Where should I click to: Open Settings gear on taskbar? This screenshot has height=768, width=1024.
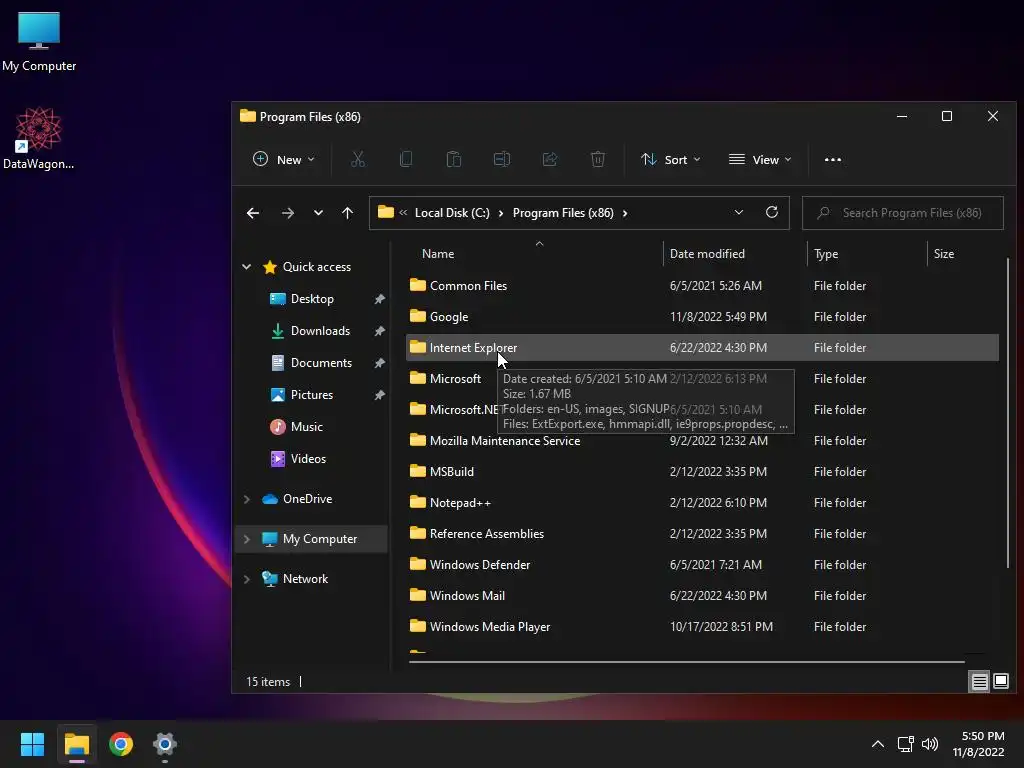[165, 744]
